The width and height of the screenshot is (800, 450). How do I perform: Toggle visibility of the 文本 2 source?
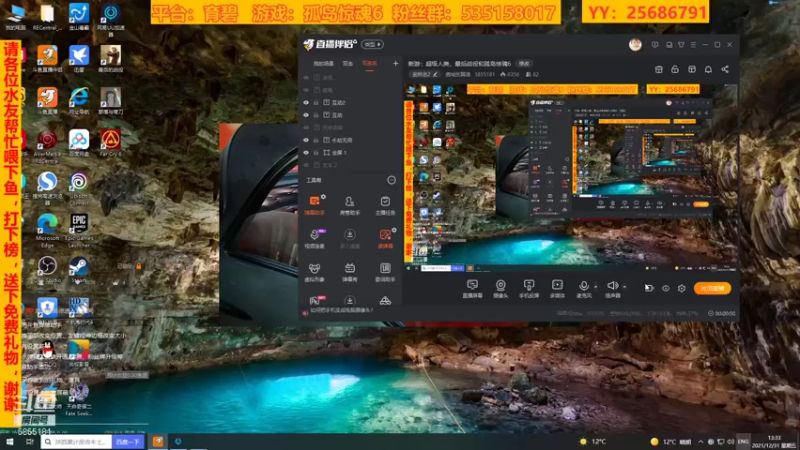(x=306, y=165)
